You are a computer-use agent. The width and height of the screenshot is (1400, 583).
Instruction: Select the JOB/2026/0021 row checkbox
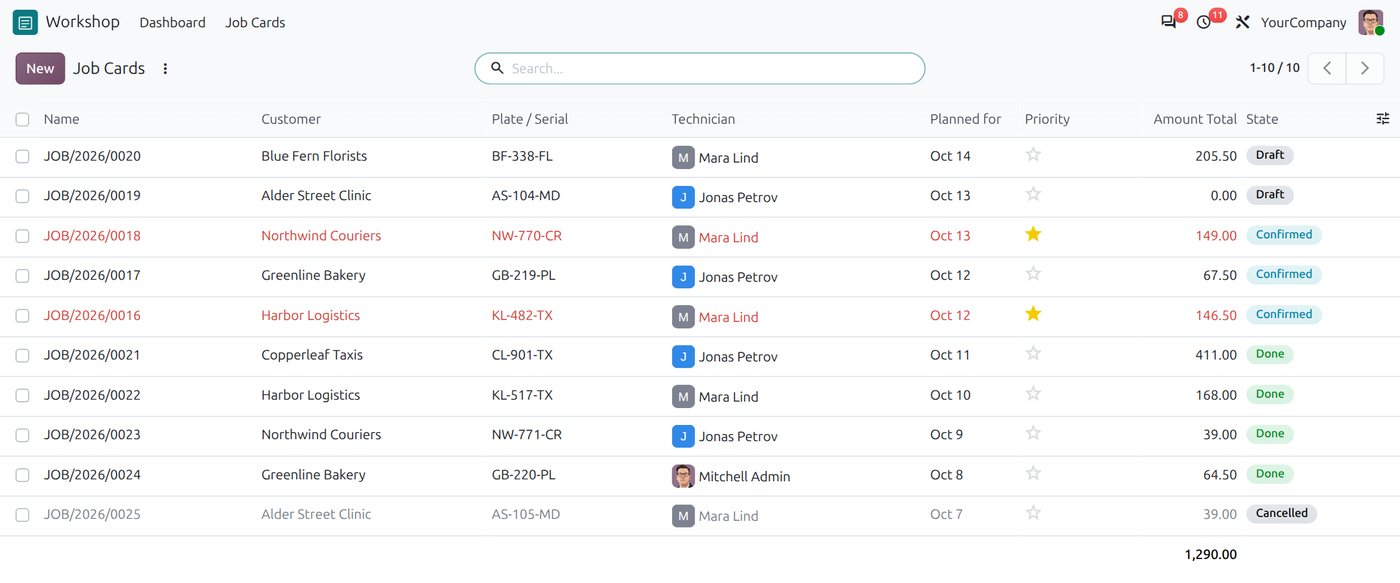(22, 356)
